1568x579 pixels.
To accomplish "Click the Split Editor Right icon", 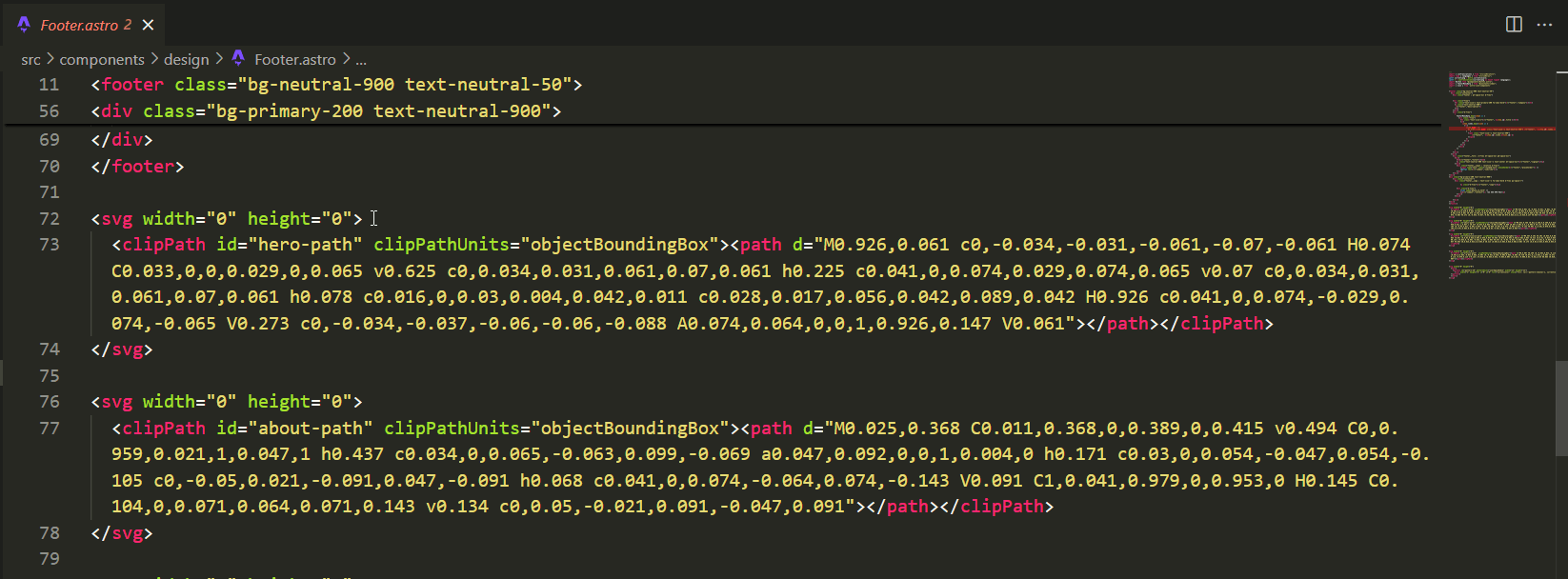I will [1514, 25].
